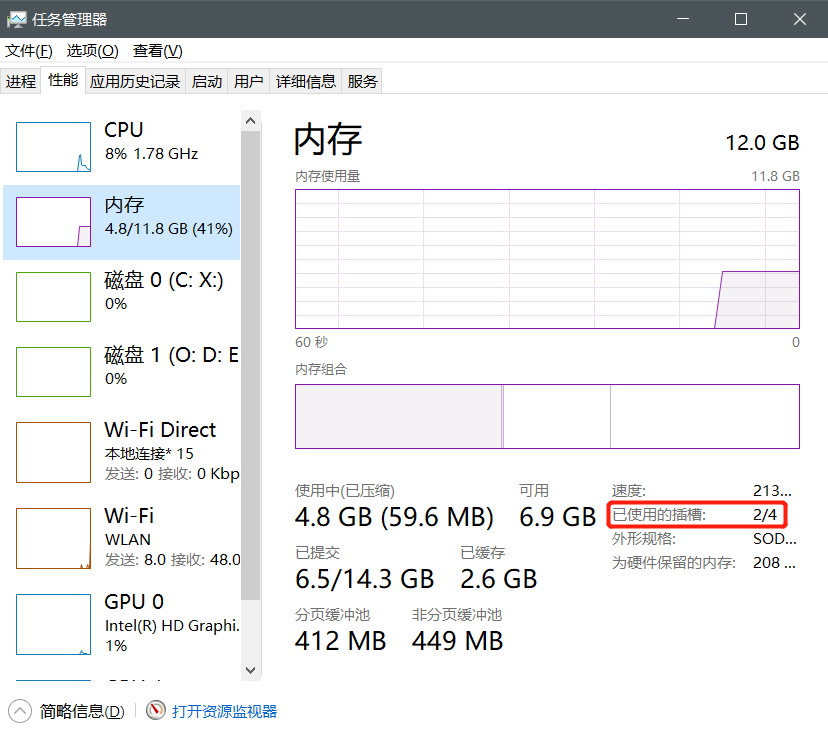Click the sidebar scroll down arrow

tap(251, 670)
